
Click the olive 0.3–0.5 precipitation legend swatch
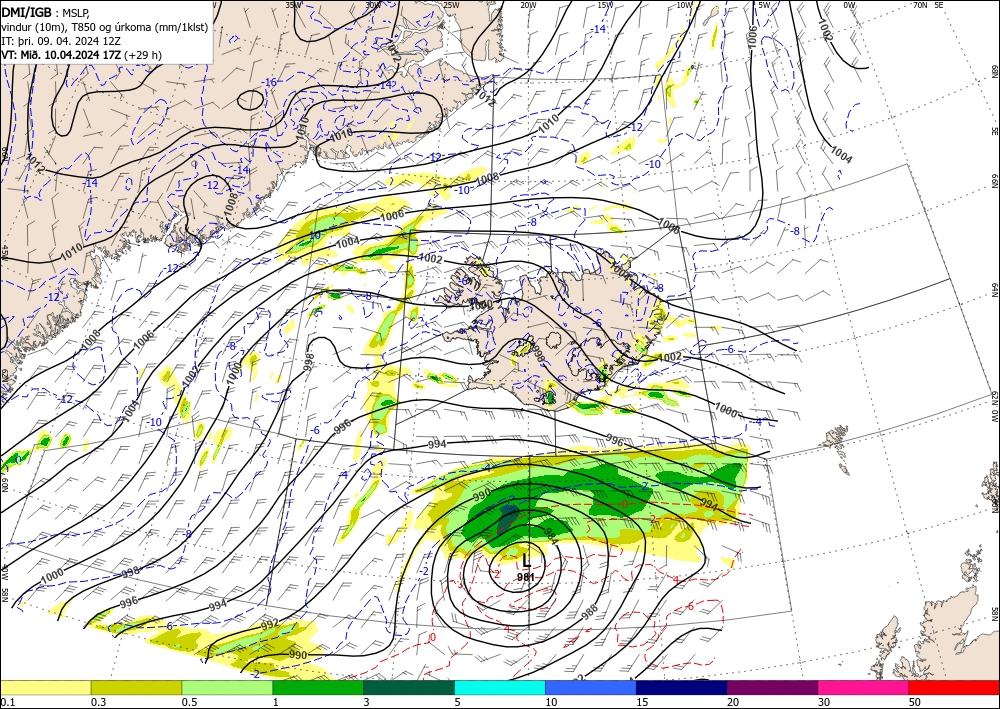click(136, 687)
